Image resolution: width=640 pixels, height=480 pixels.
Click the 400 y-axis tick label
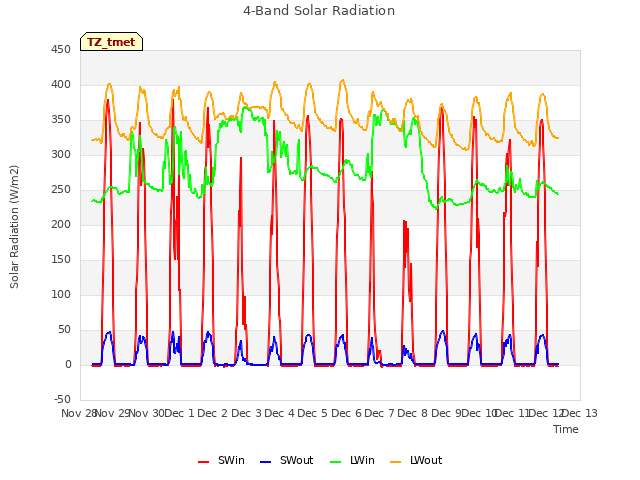coord(61,84)
